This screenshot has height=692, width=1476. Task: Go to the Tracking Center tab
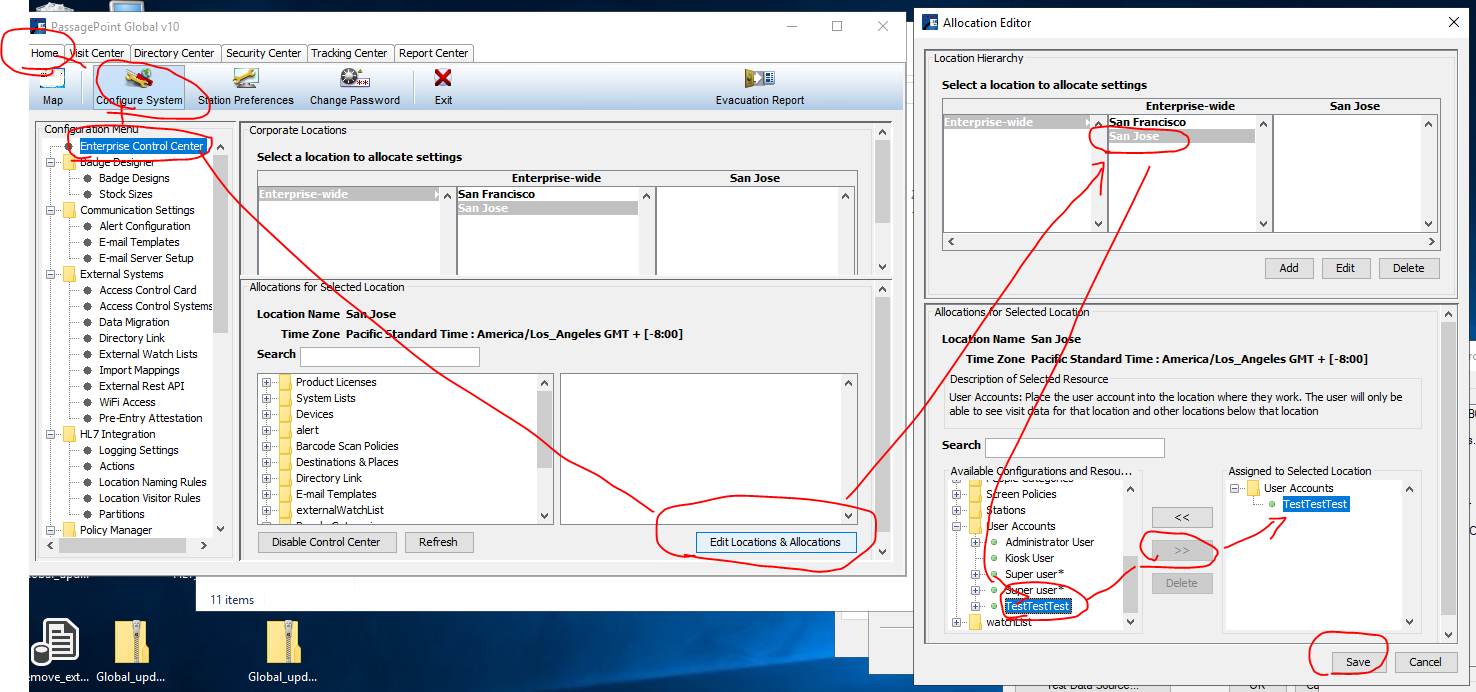[x=349, y=53]
